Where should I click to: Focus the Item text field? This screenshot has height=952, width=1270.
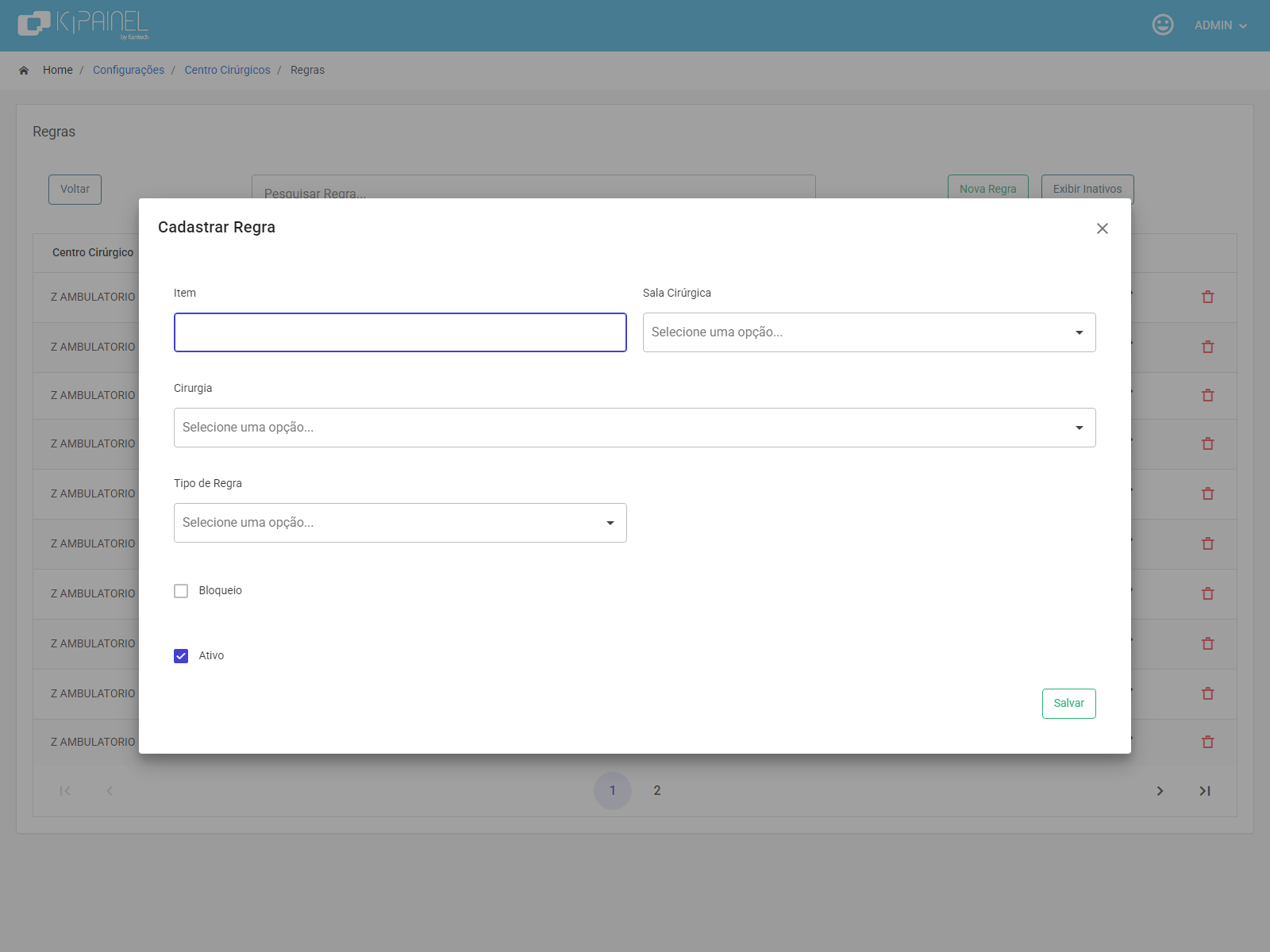[x=400, y=332]
